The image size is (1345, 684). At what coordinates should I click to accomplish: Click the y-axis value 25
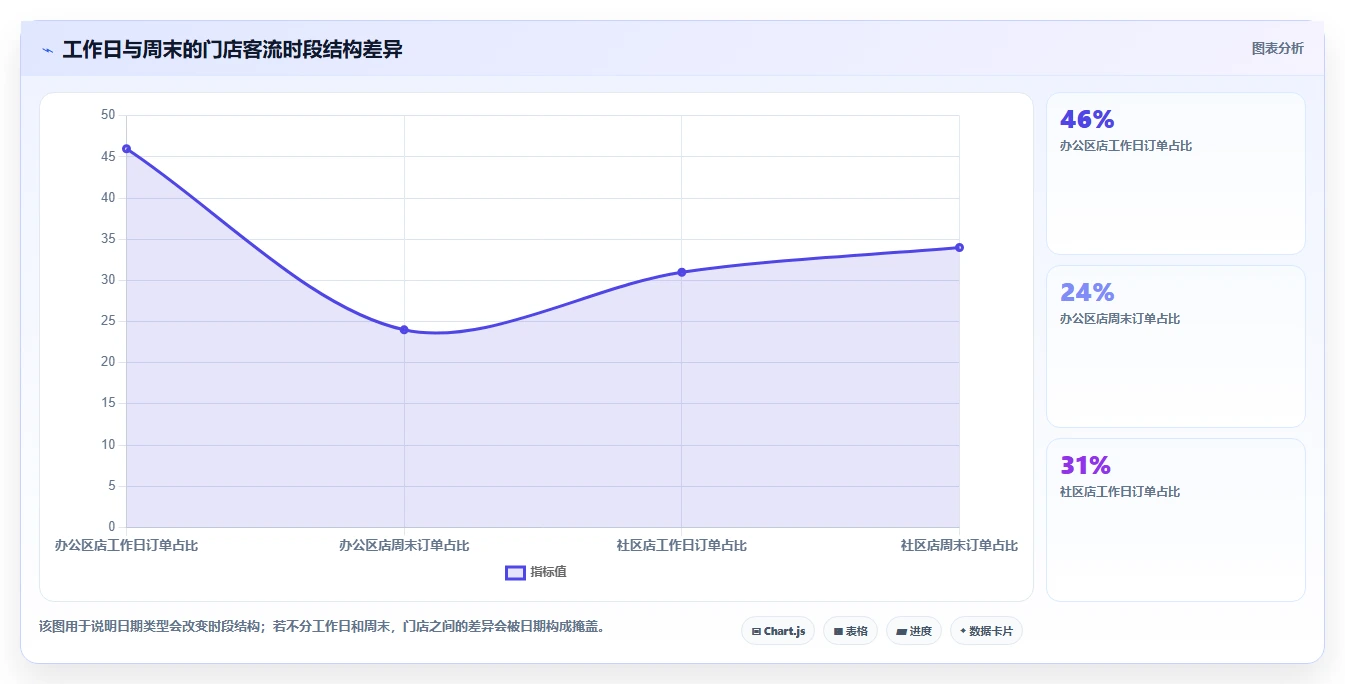coord(108,321)
